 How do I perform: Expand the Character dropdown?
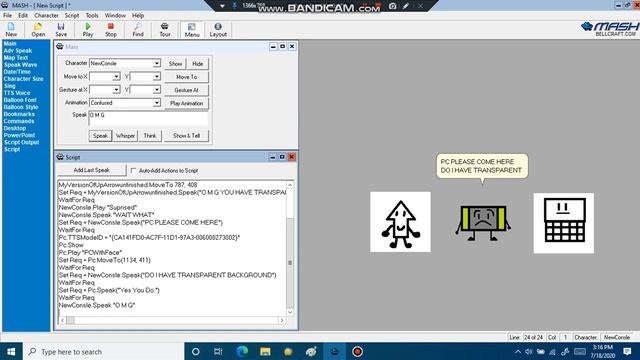157,64
